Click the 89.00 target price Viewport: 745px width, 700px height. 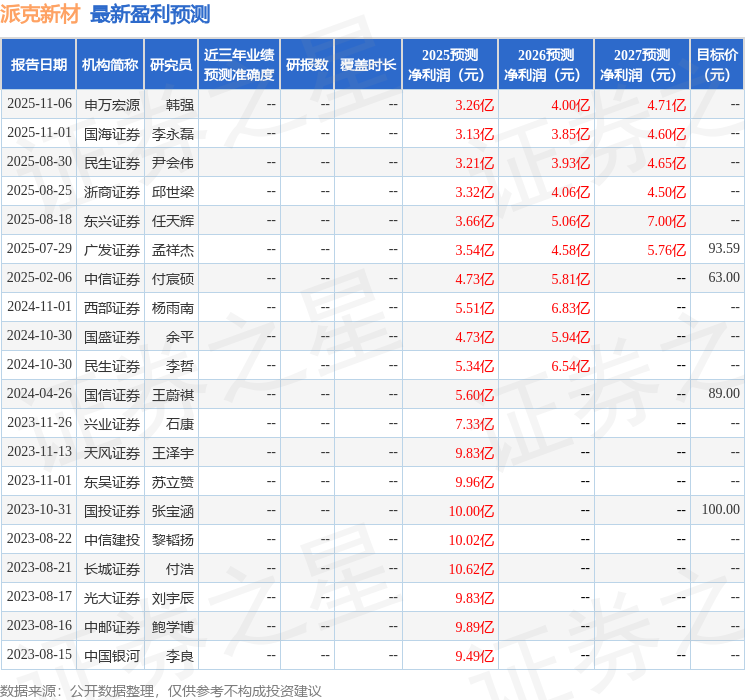click(x=724, y=393)
